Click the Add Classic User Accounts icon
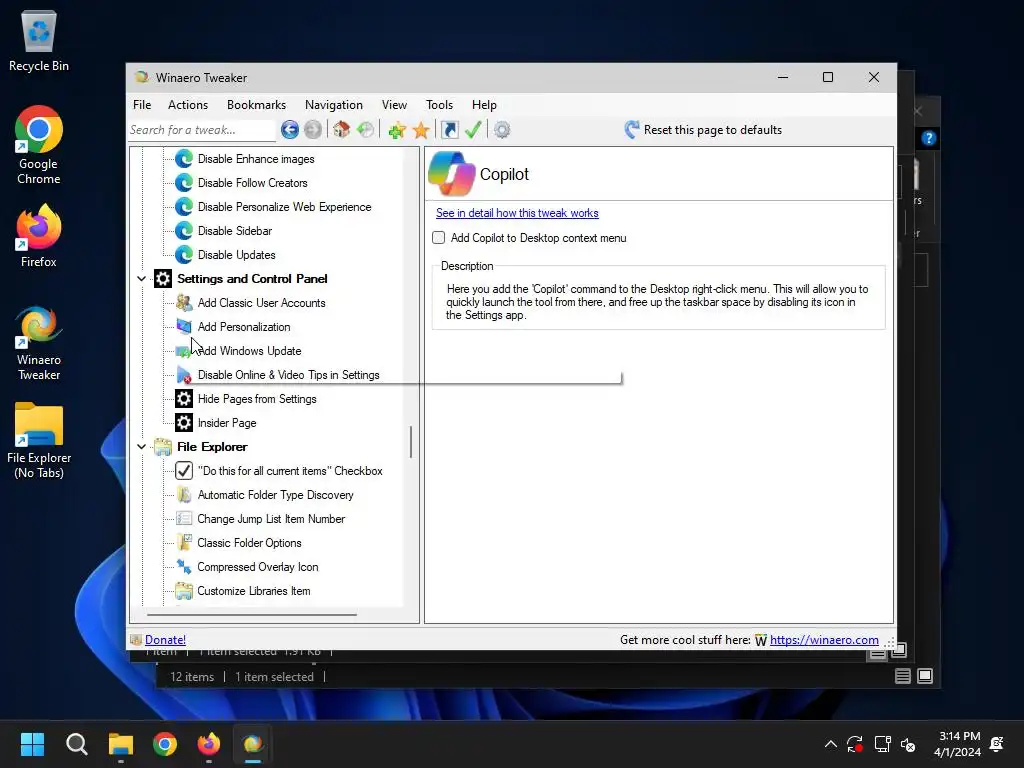 tap(184, 302)
